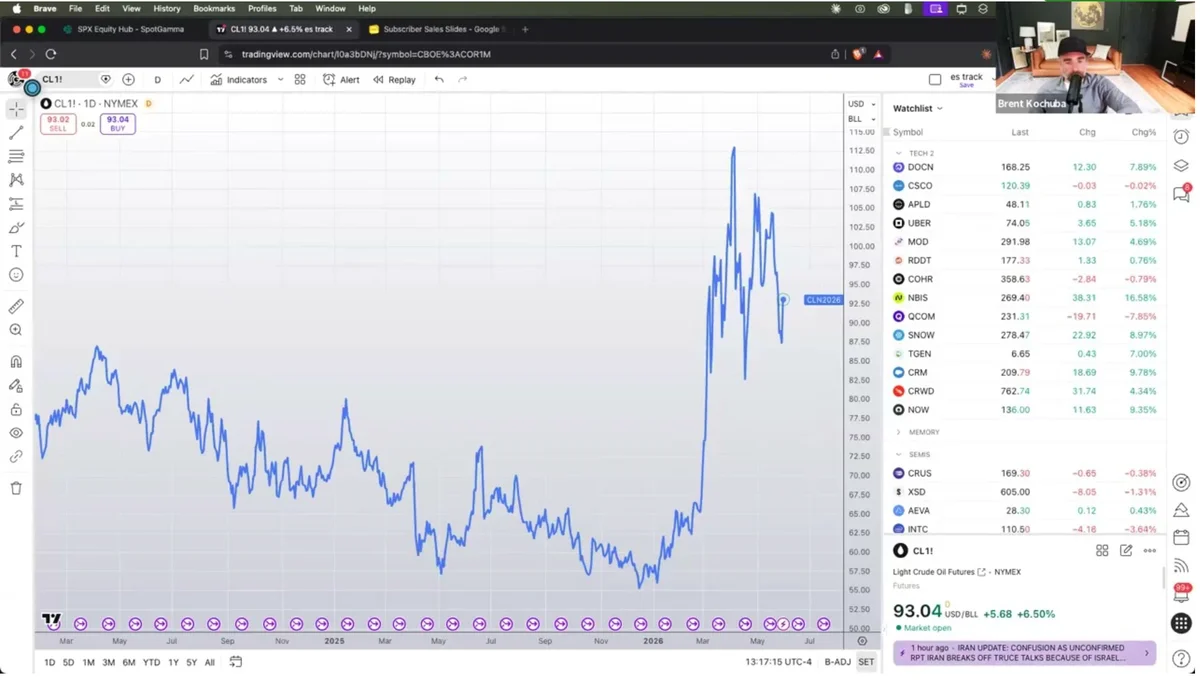Image resolution: width=1200 pixels, height=680 pixels.
Task: Save the es track layout
Action: 966,85
